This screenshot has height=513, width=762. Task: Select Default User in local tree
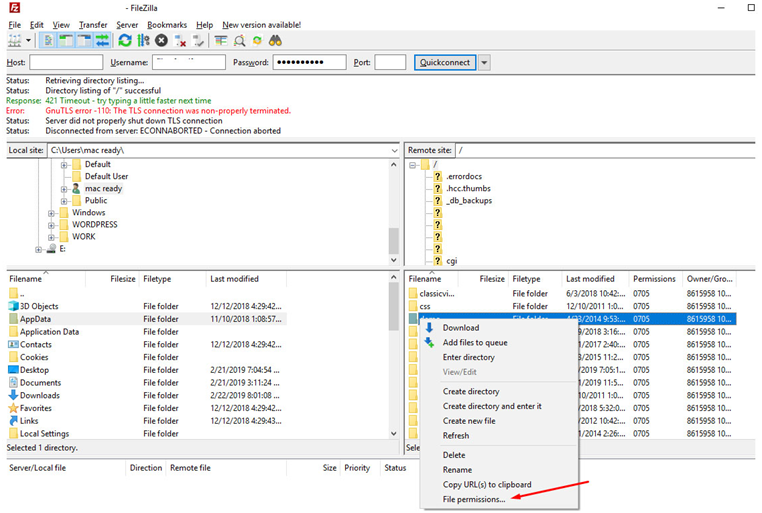(x=106, y=176)
